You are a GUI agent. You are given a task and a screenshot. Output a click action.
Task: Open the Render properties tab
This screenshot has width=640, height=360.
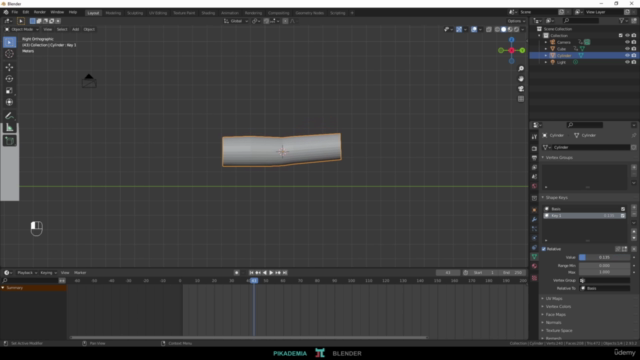click(534, 149)
